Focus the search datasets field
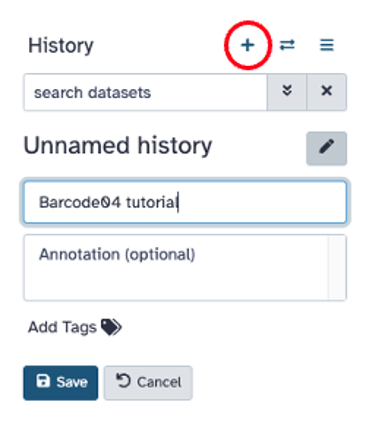The width and height of the screenshot is (370, 424). pyautogui.click(x=145, y=92)
